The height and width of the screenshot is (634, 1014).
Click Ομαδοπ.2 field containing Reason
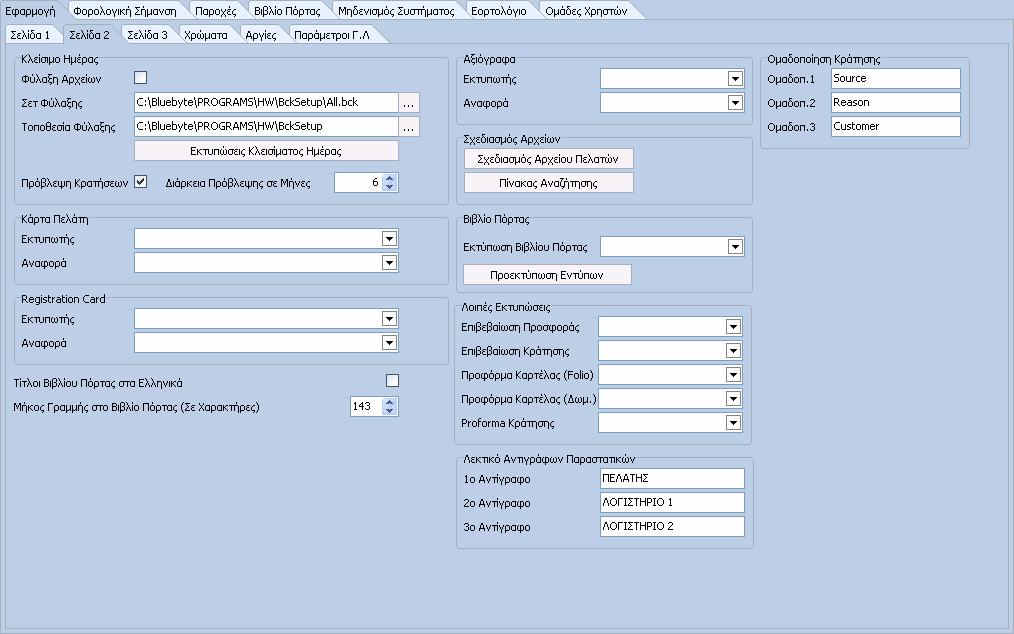point(896,102)
